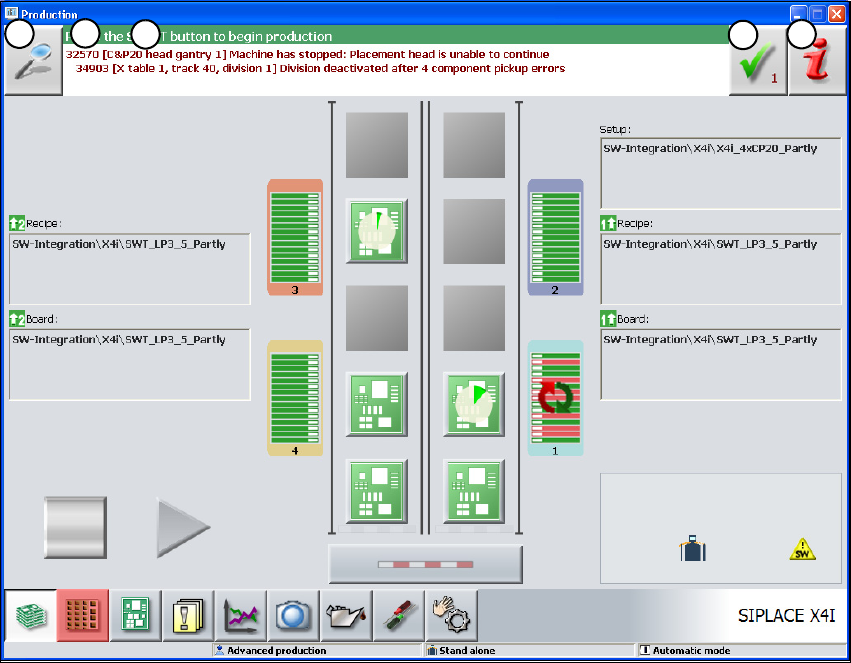Click the gray stop production button
Viewport: 851px width, 663px height.
(x=75, y=527)
